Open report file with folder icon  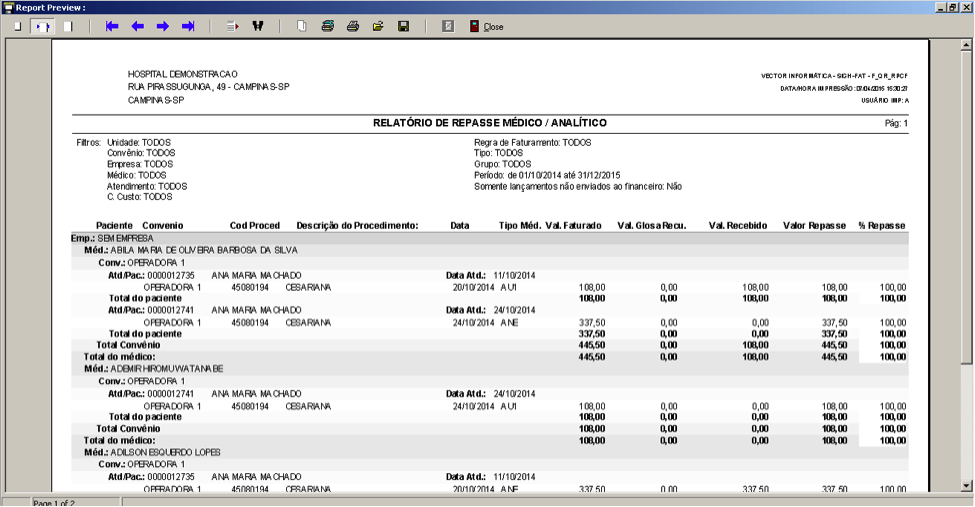(378, 26)
